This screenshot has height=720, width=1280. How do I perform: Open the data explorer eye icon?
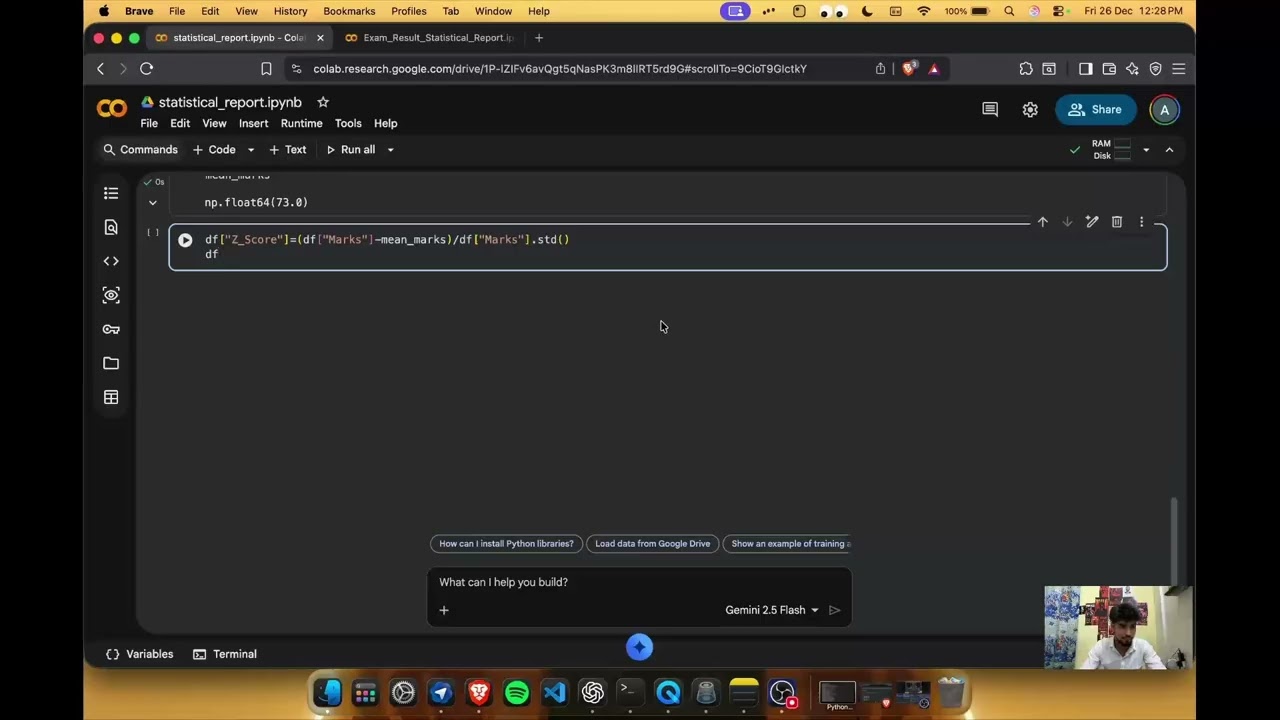pos(111,295)
